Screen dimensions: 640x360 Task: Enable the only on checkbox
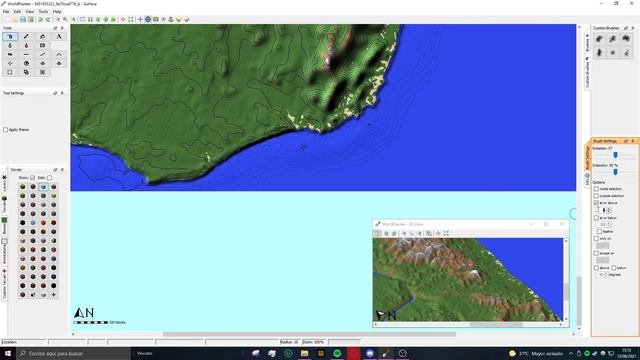[596, 238]
